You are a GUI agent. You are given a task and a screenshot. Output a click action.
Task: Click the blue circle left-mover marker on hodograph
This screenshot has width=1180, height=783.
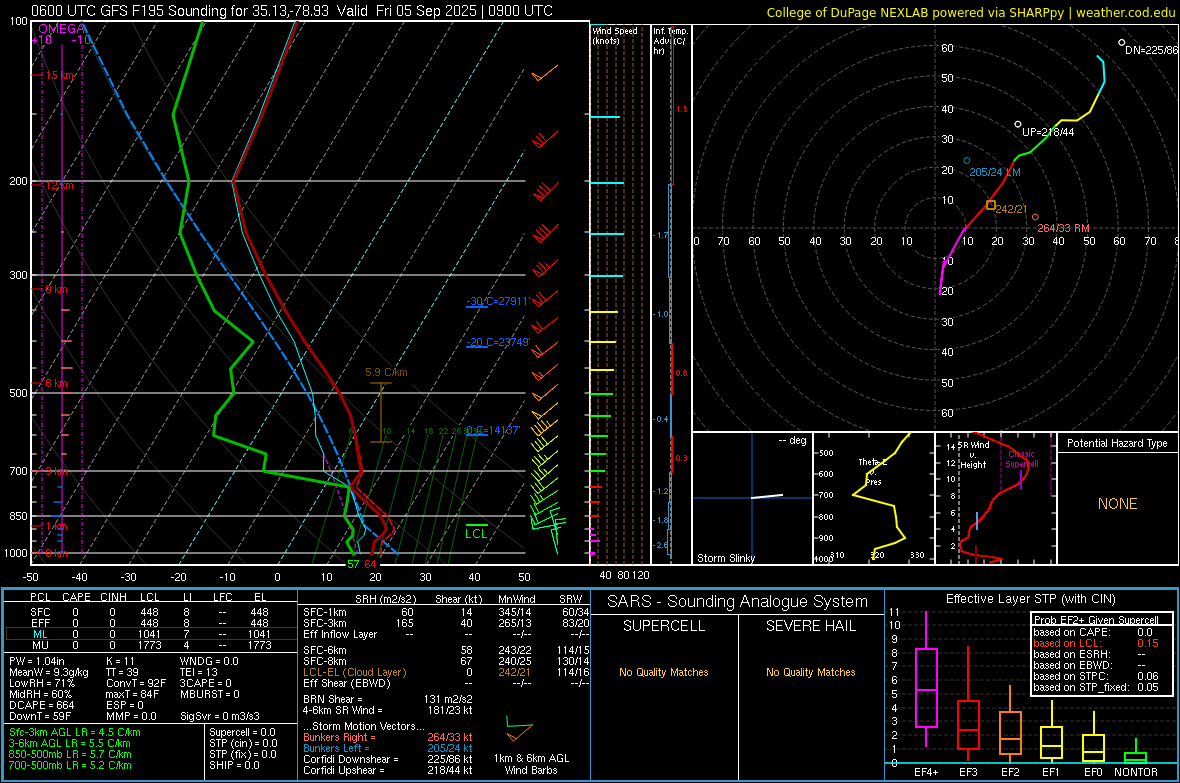(x=967, y=161)
